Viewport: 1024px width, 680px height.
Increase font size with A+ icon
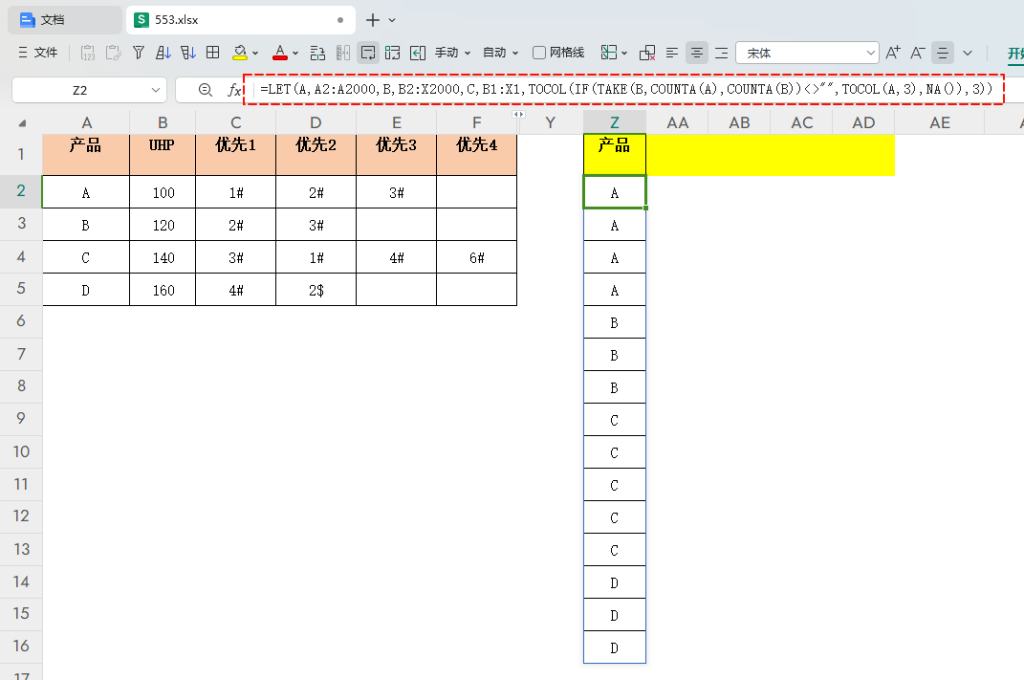coord(893,53)
